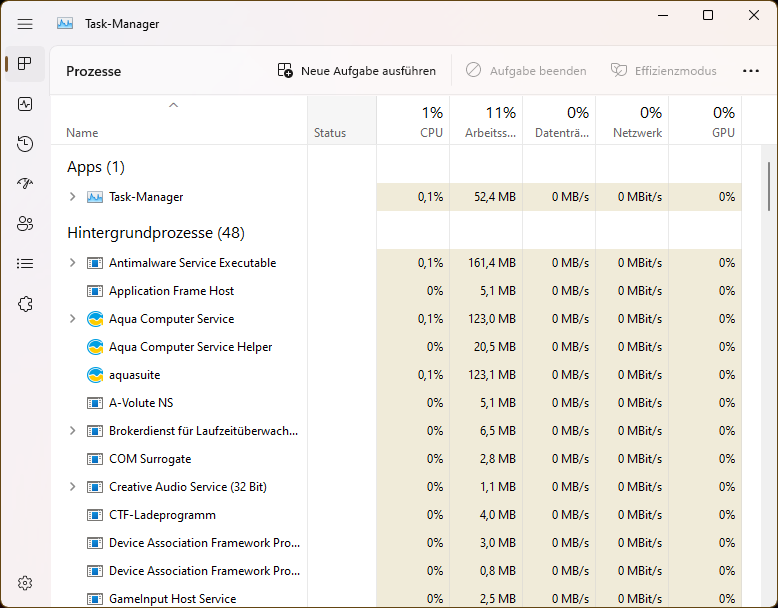Open the App history page icon
Screen dimensions: 778x608
point(25,144)
